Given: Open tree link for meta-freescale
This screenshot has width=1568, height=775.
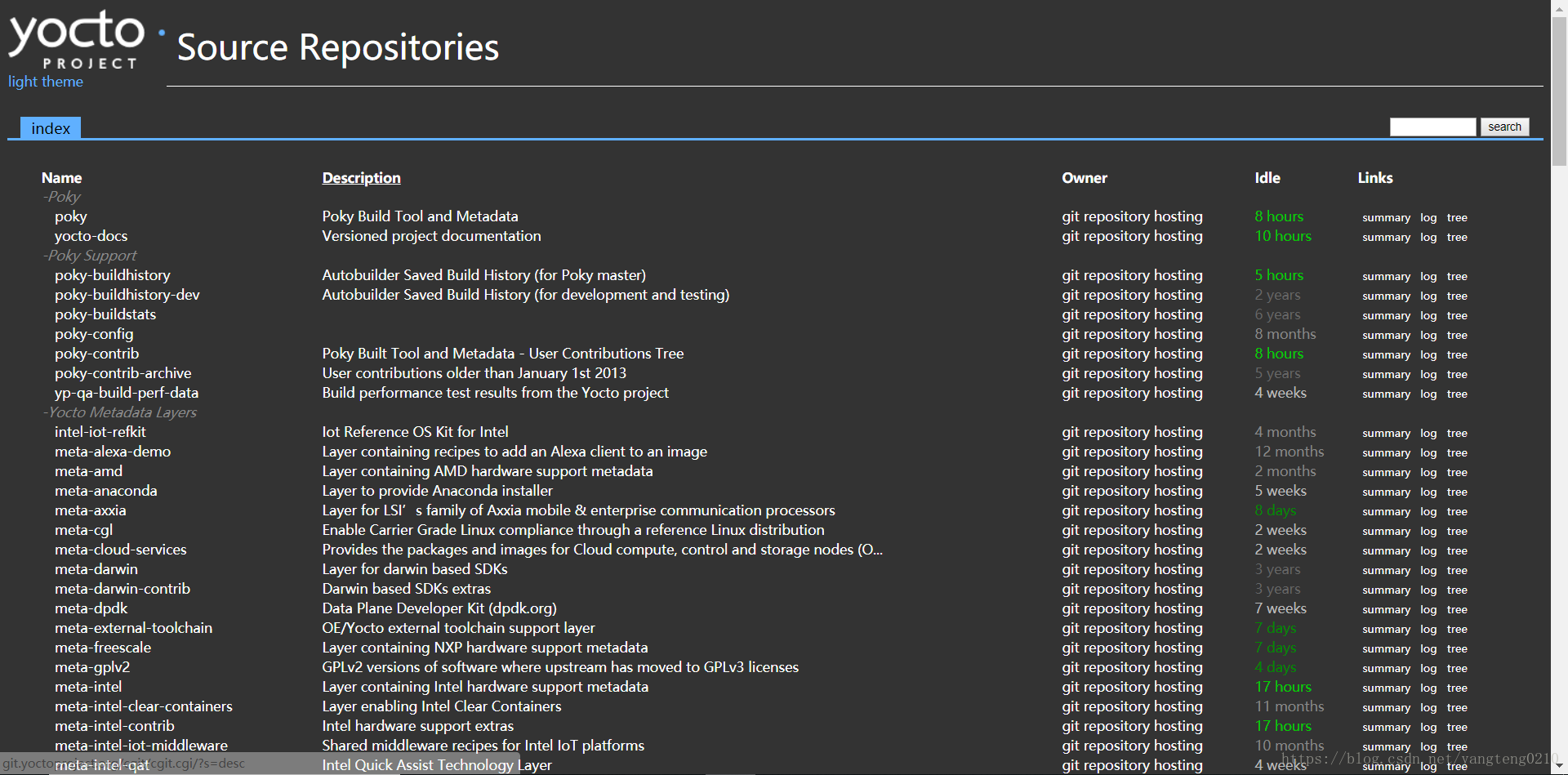Looking at the screenshot, I should pyautogui.click(x=1457, y=649).
